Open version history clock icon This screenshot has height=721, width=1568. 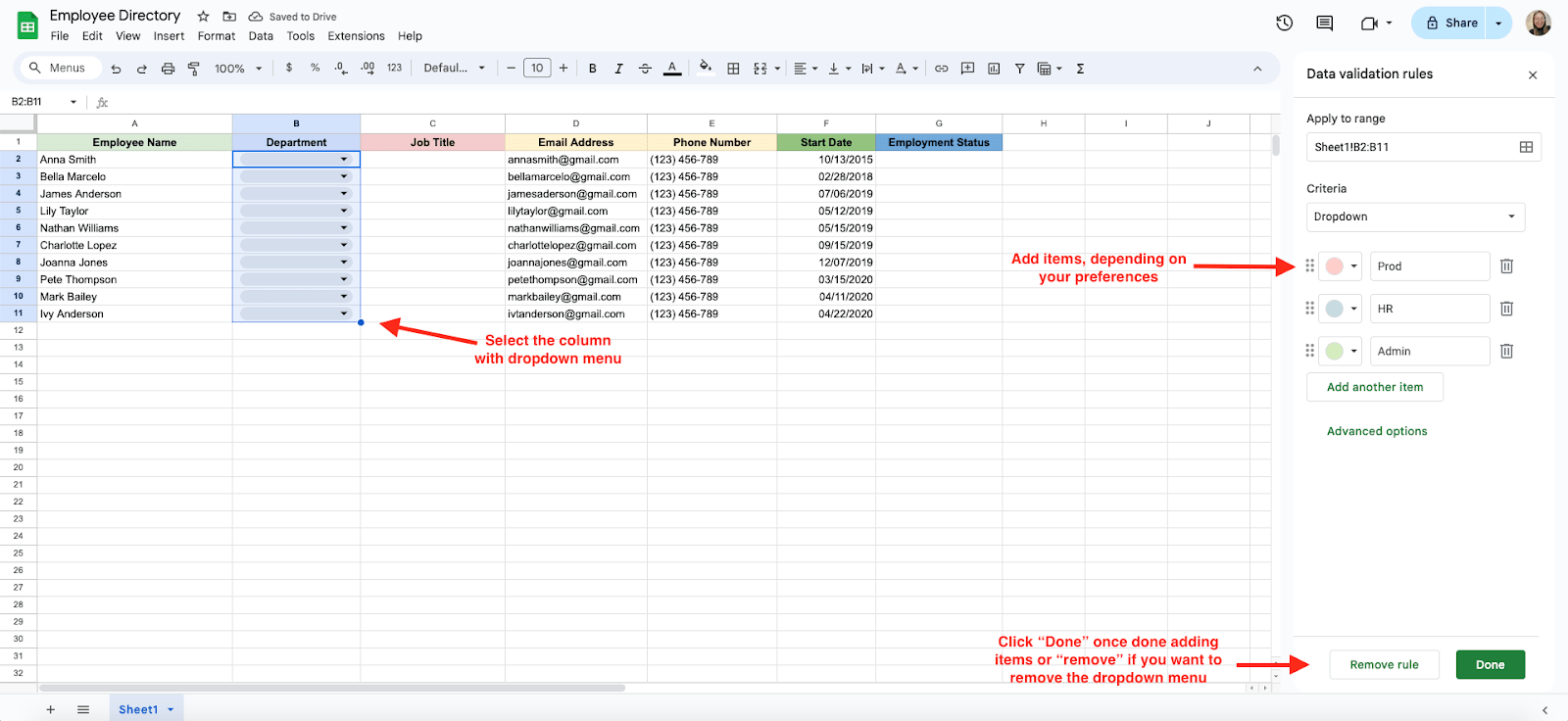click(1285, 23)
